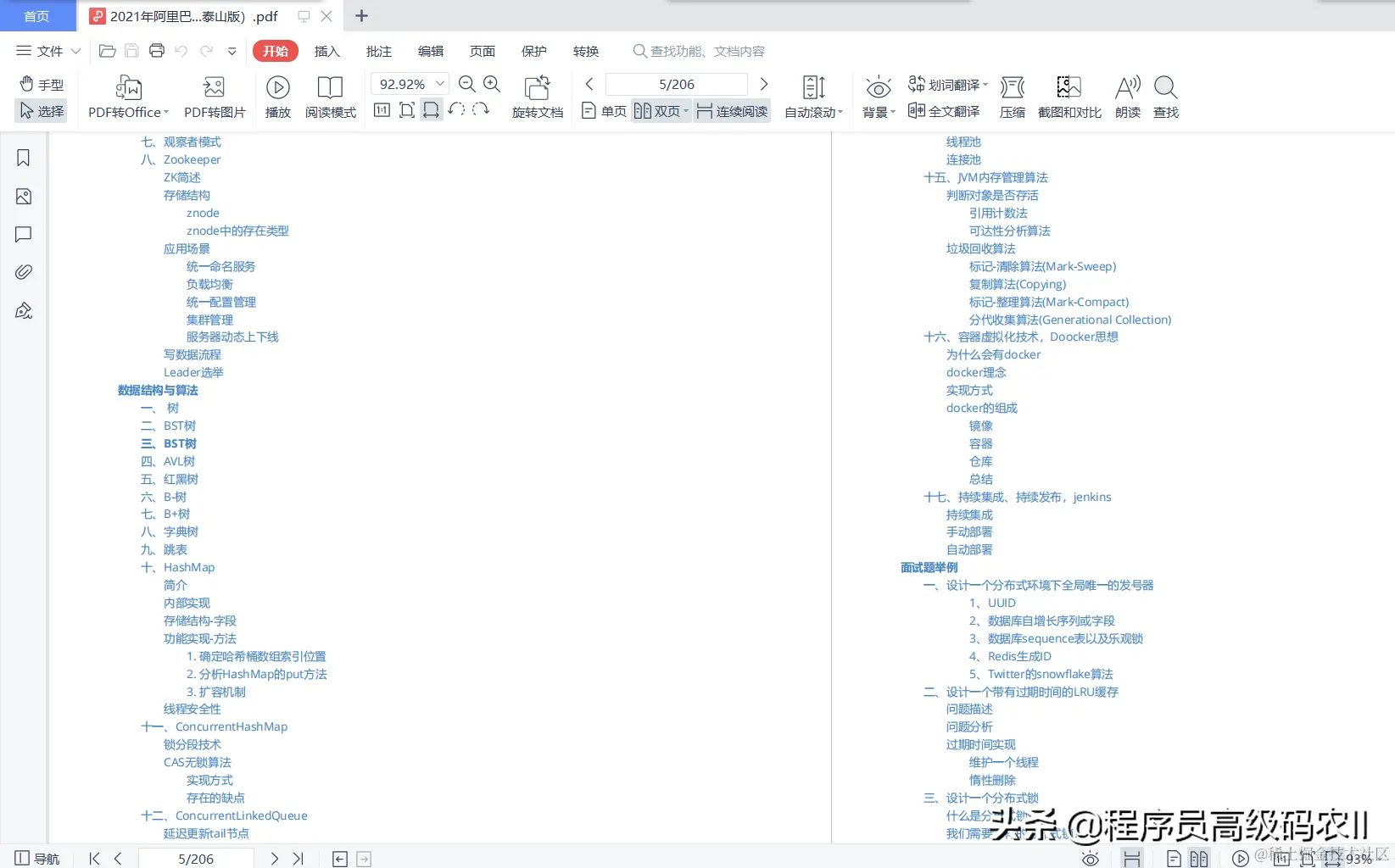The height and width of the screenshot is (868, 1395).
Task: Select the hand tool (手型)
Action: 41,84
